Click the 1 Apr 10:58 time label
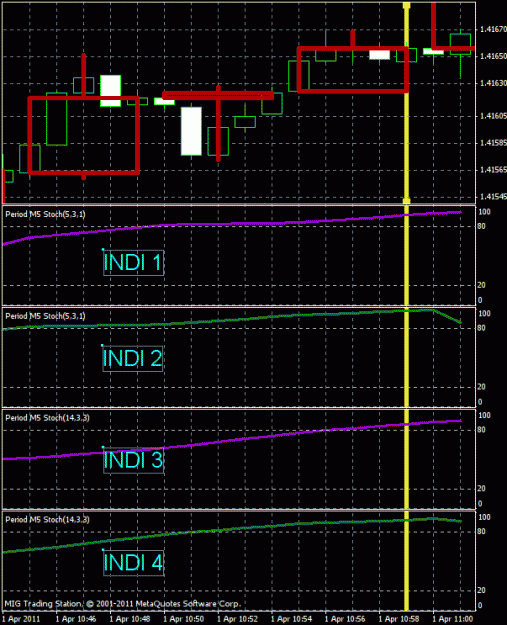Screen dimensions: 507x625 399,619
